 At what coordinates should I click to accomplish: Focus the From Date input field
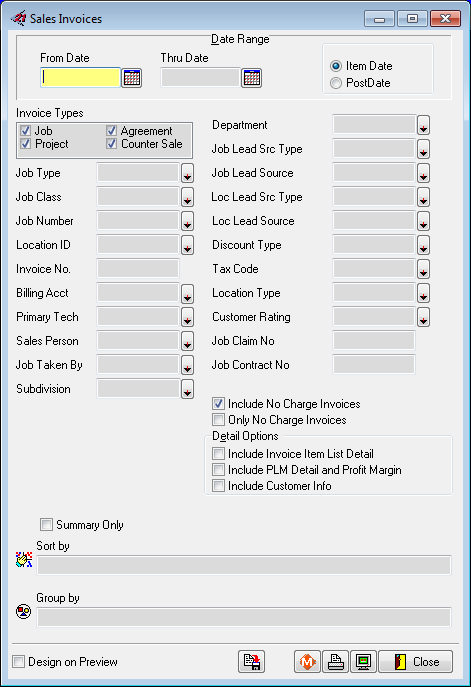coord(80,78)
